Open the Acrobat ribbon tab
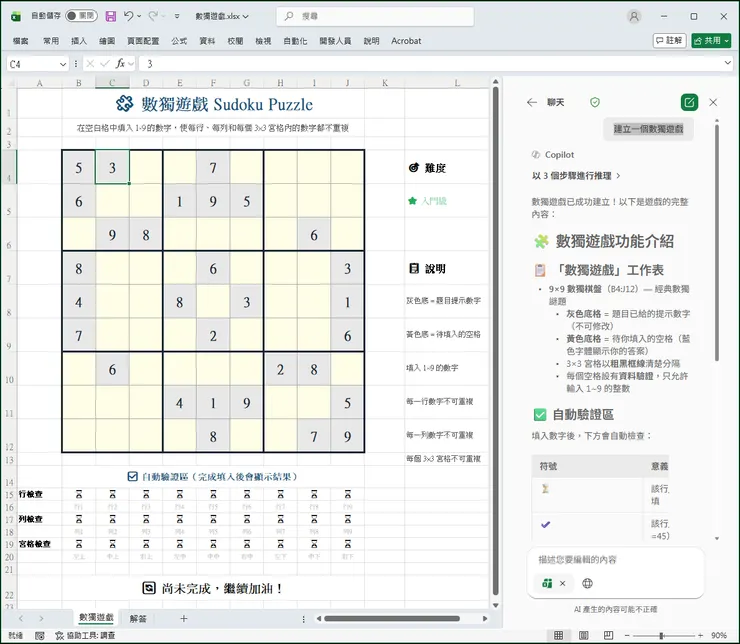Viewport: 740px width, 644px height. [406, 41]
